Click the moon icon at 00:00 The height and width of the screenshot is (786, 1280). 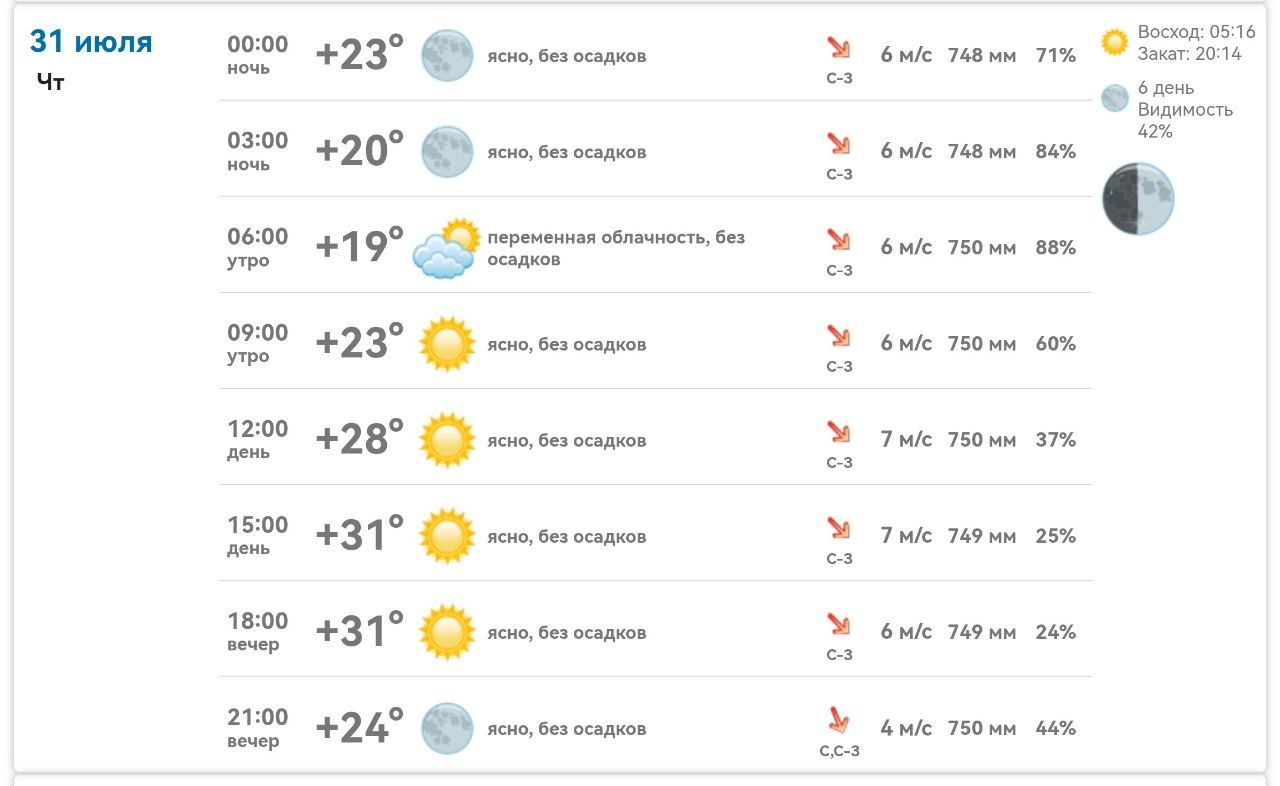(x=447, y=56)
